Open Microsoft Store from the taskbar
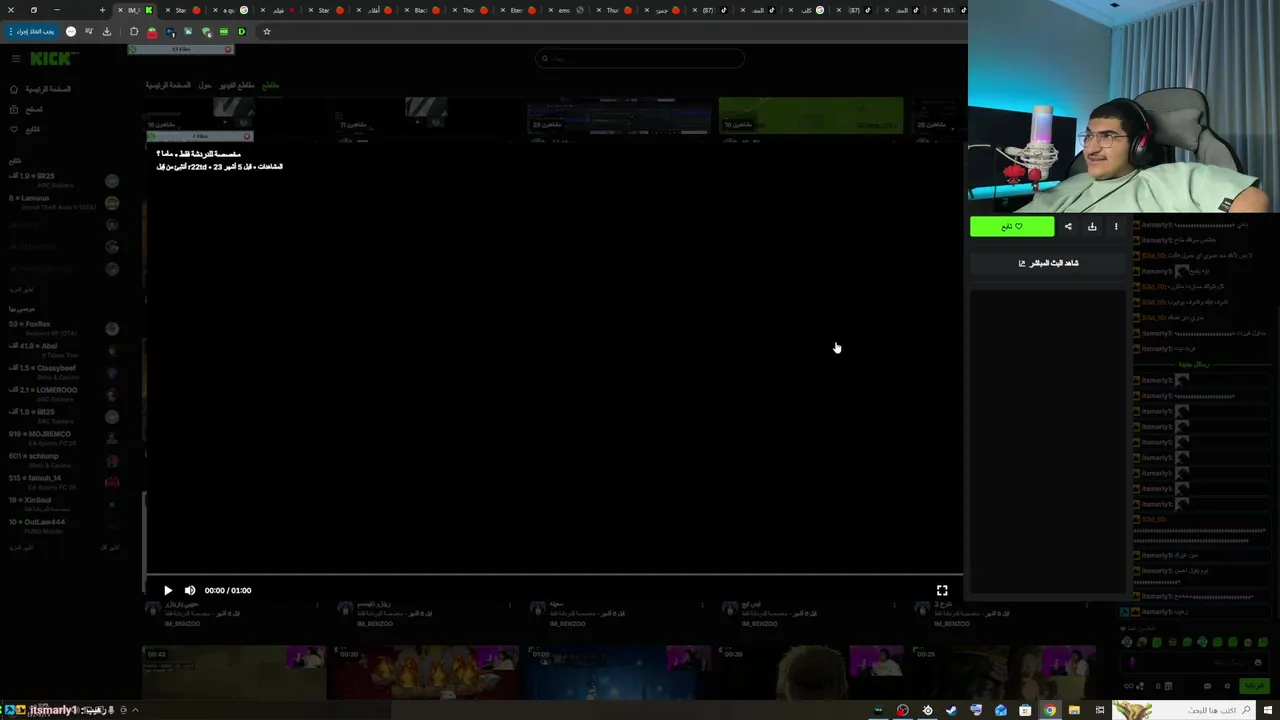Viewport: 1280px width, 720px height. [x=1025, y=710]
